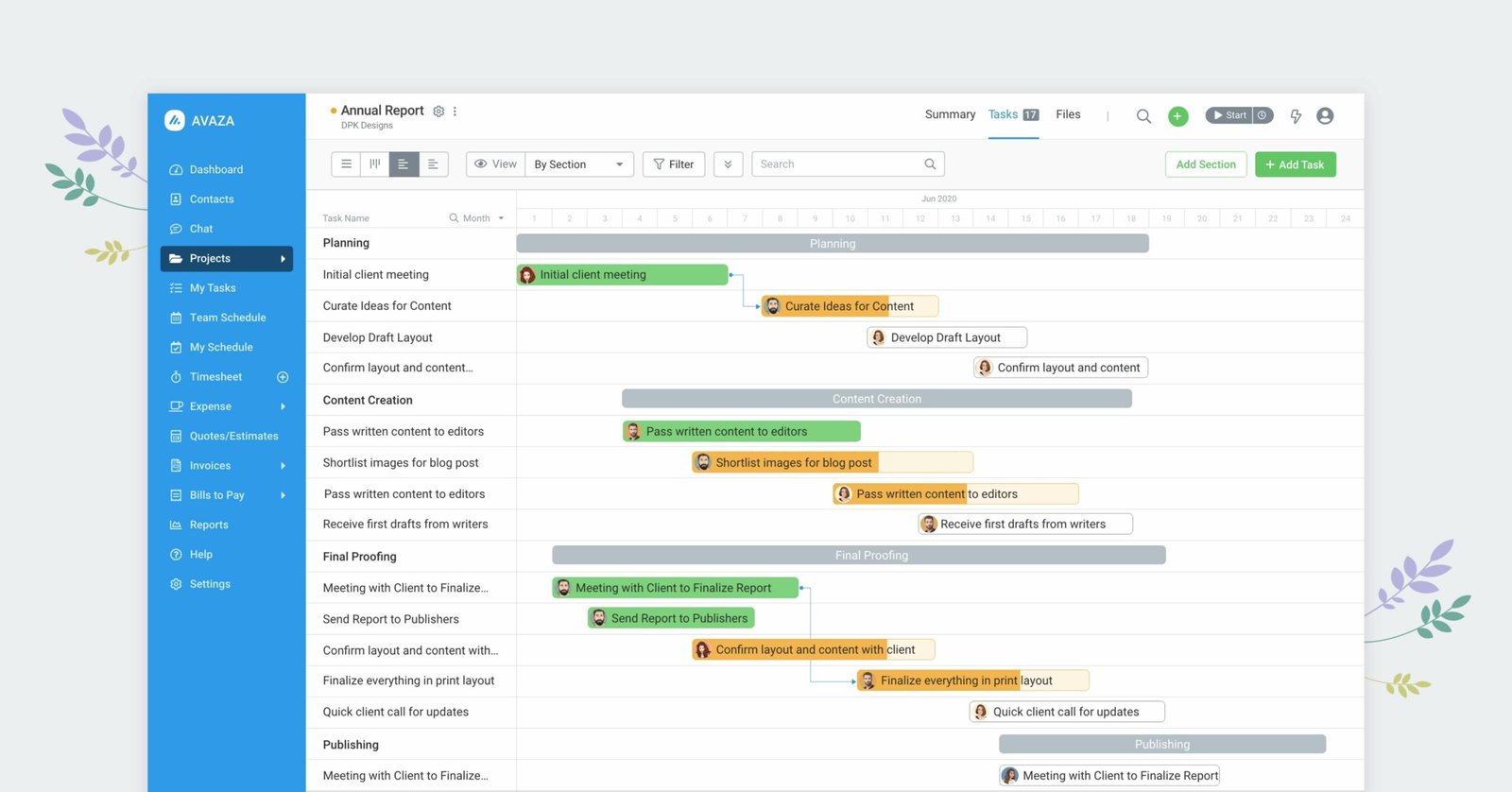The height and width of the screenshot is (792, 1512).
Task: Click the lightning bolt icon
Action: pos(1296,116)
